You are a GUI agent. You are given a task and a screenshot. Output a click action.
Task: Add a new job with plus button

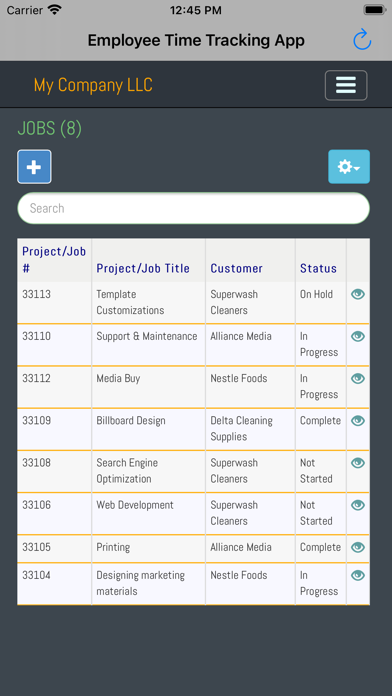(x=34, y=166)
